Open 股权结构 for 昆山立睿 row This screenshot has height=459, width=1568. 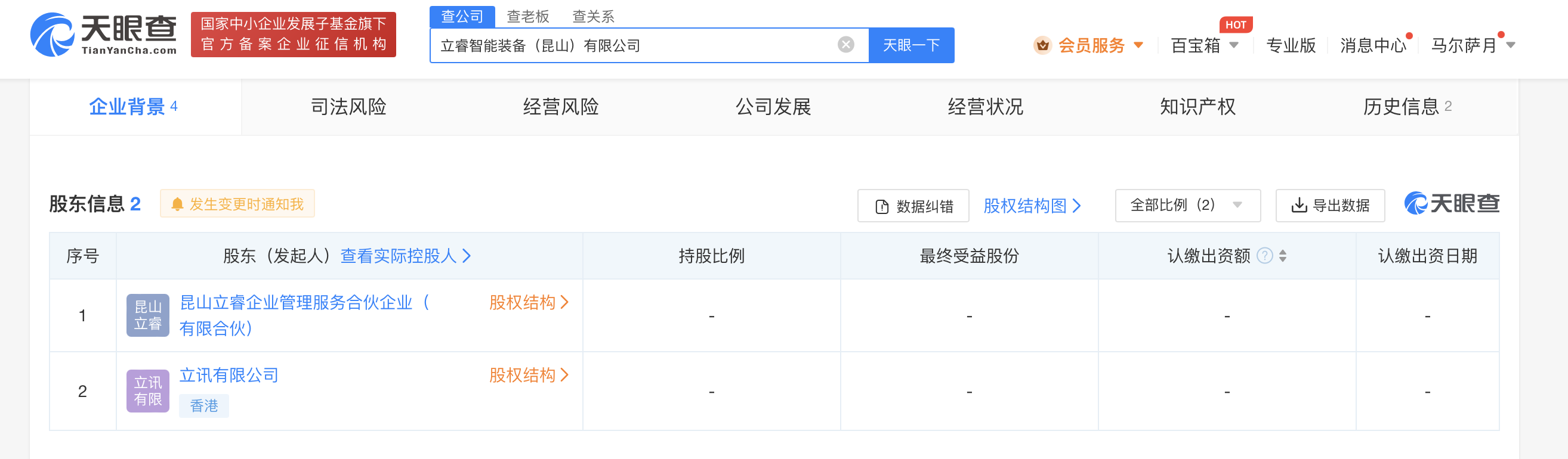click(529, 302)
